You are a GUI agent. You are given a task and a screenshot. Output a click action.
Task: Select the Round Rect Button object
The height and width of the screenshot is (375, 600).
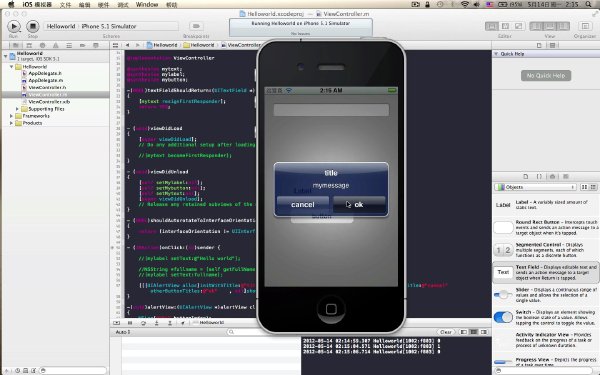pyautogui.click(x=546, y=227)
